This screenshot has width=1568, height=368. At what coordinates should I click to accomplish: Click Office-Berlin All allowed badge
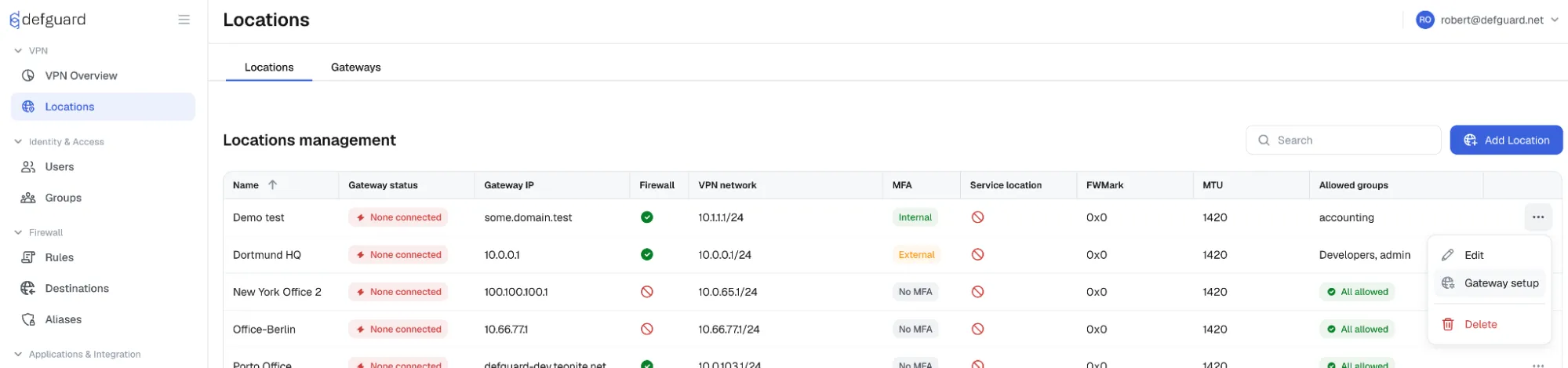[1357, 329]
